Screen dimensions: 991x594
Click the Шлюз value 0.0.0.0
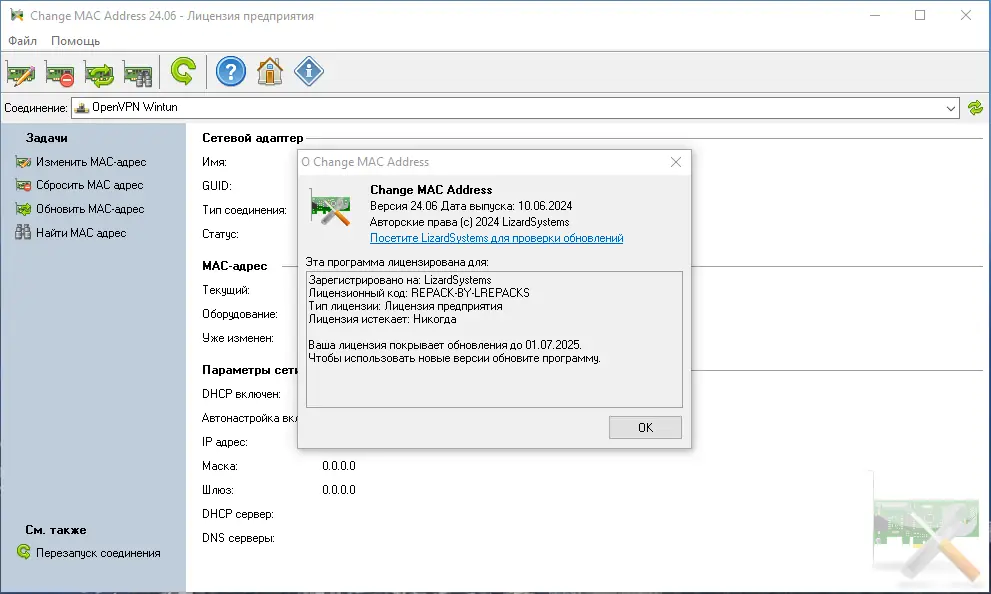click(x=339, y=490)
